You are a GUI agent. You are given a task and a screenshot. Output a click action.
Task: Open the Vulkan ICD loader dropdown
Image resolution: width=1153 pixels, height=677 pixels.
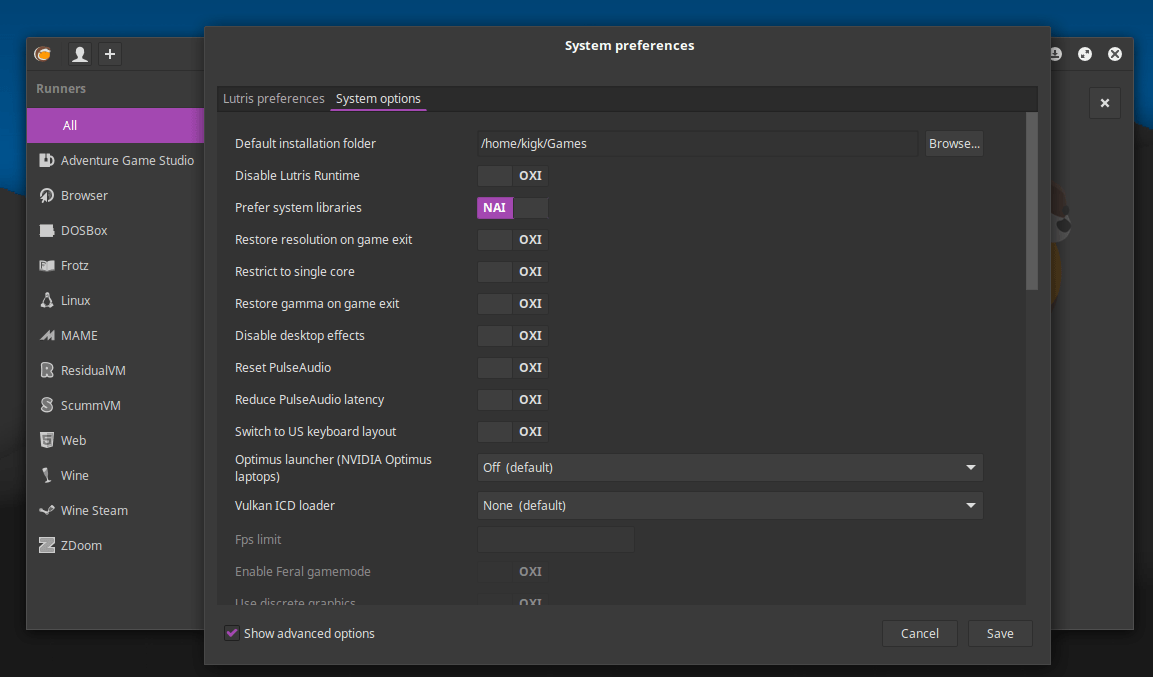(x=730, y=506)
